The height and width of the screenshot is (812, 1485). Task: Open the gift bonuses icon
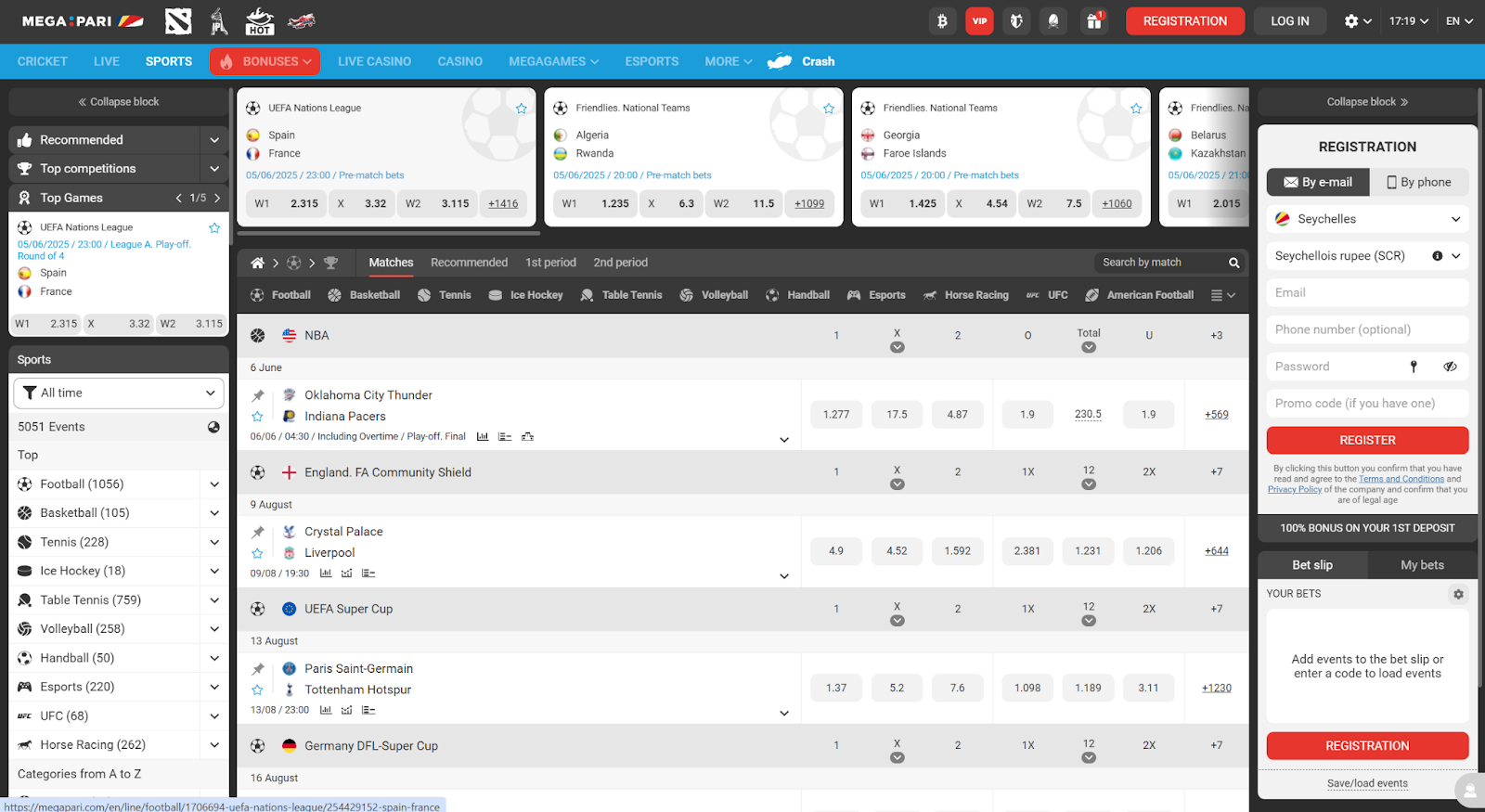coord(1094,20)
